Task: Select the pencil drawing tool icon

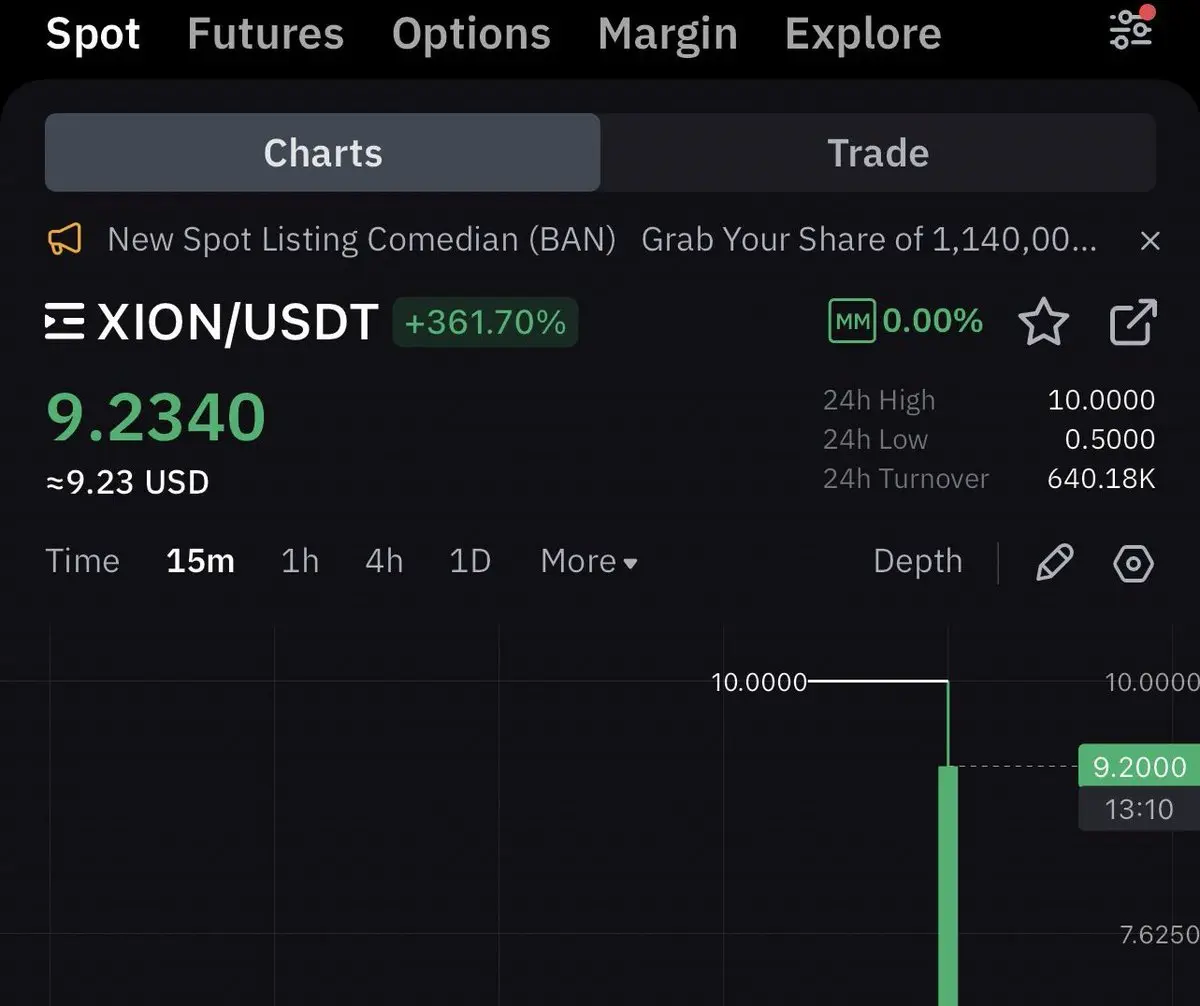Action: pyautogui.click(x=1055, y=562)
